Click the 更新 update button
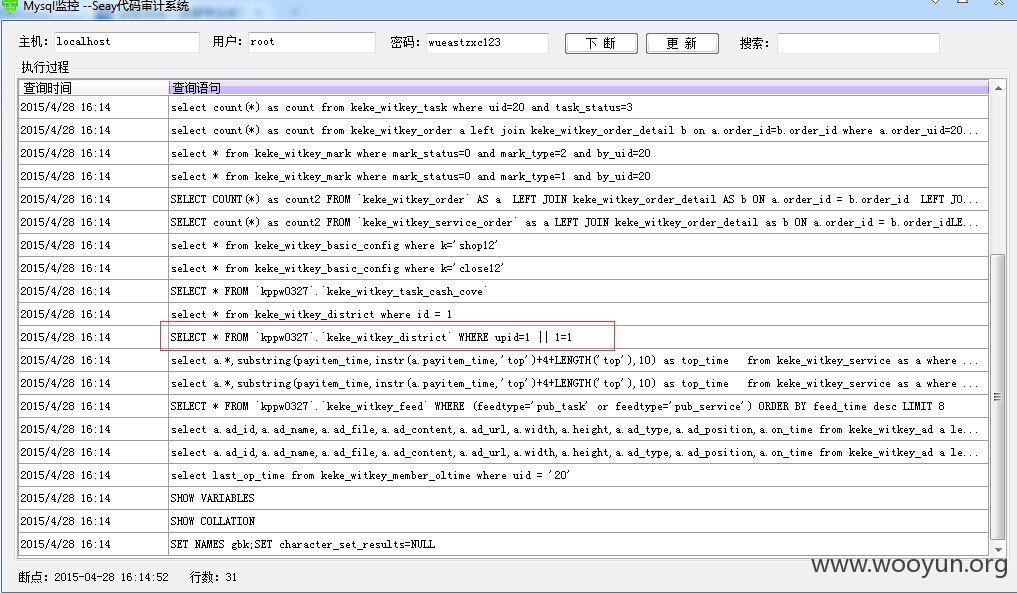1017x593 pixels. tap(682, 43)
